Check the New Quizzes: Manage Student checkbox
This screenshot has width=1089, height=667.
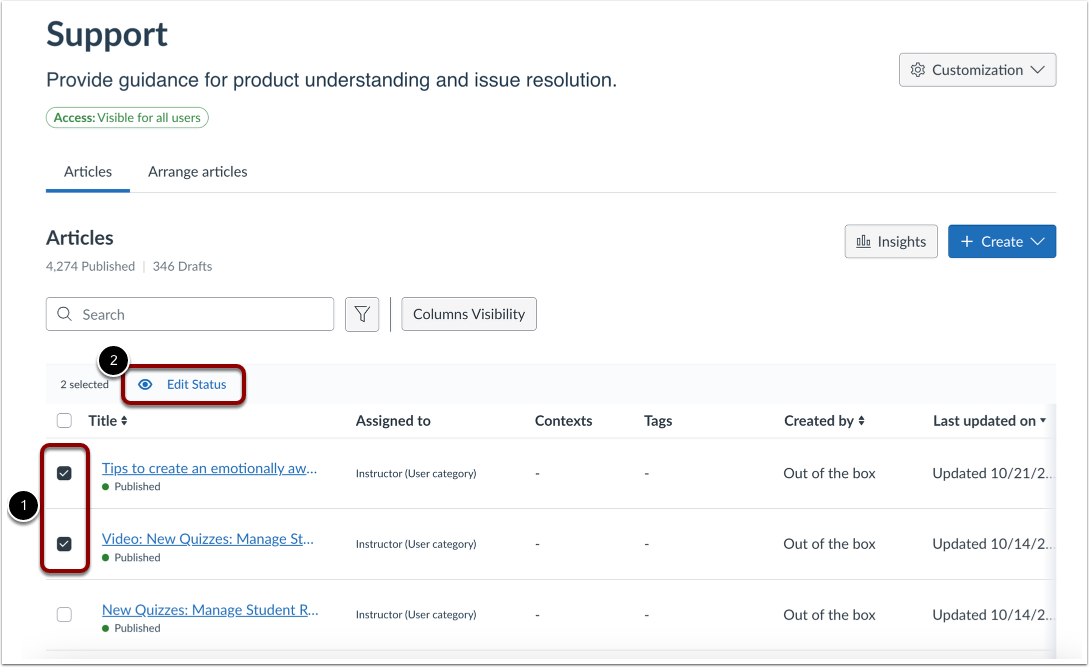click(64, 615)
